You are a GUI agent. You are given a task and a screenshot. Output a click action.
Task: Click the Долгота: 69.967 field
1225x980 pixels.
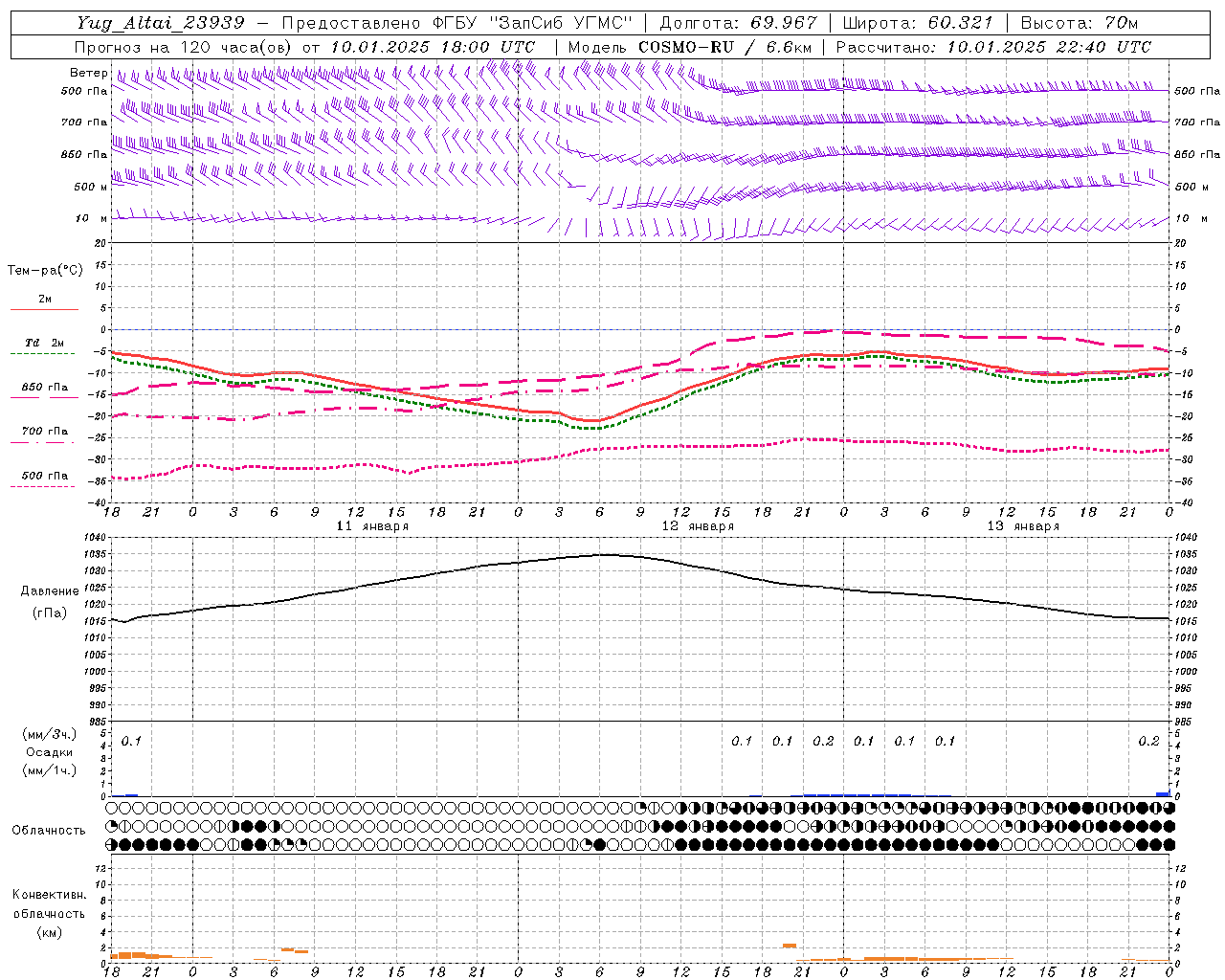(x=738, y=23)
